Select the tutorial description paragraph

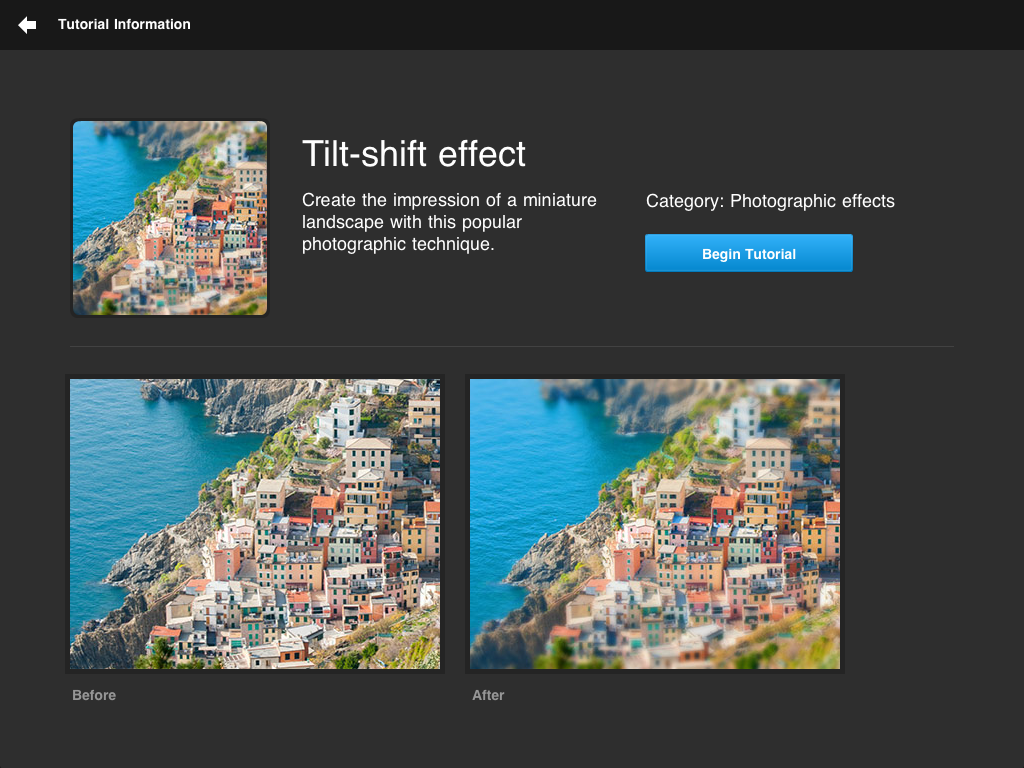tap(449, 222)
